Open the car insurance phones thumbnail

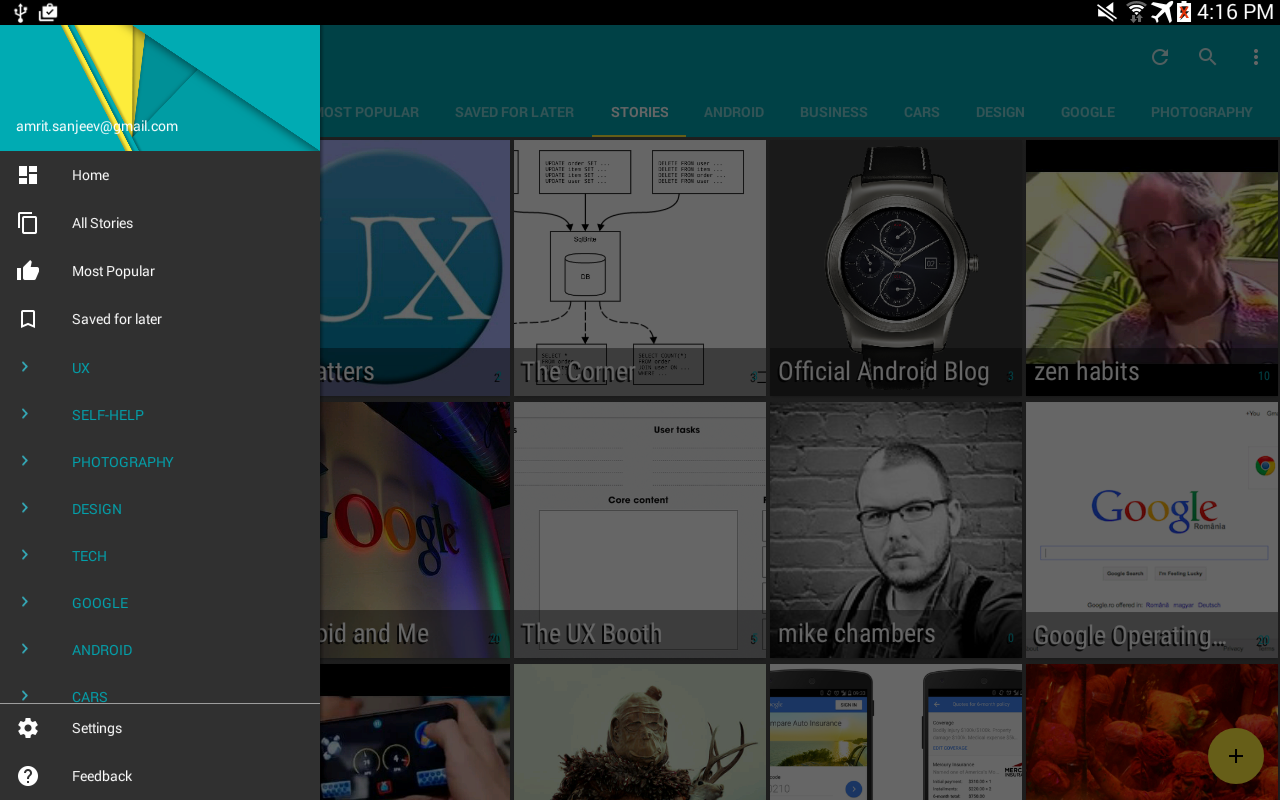tap(896, 732)
